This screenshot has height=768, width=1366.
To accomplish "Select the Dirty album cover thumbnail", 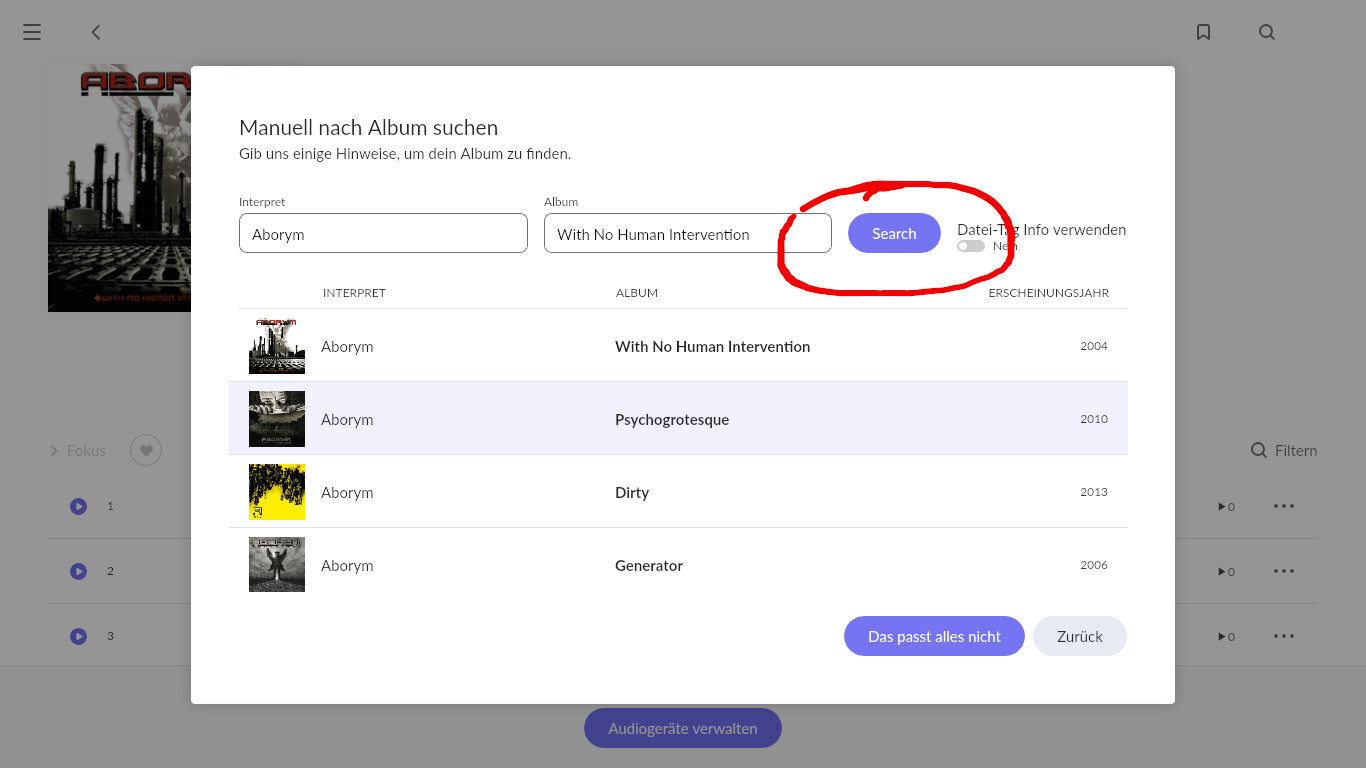I will tap(277, 492).
